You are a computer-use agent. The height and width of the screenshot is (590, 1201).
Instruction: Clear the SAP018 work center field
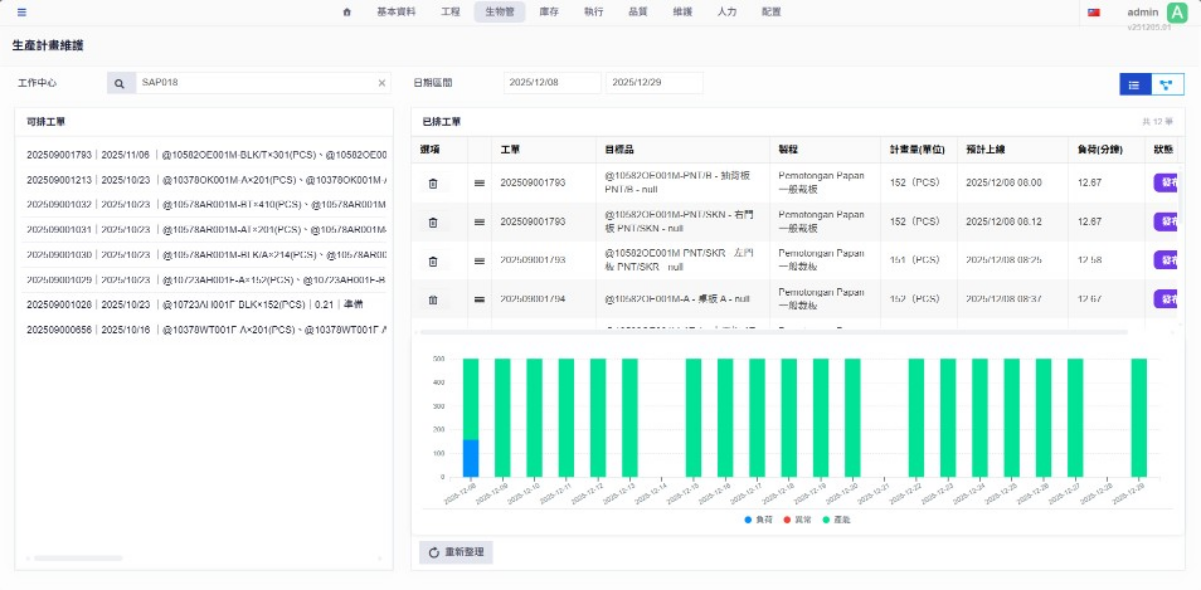tap(381, 83)
